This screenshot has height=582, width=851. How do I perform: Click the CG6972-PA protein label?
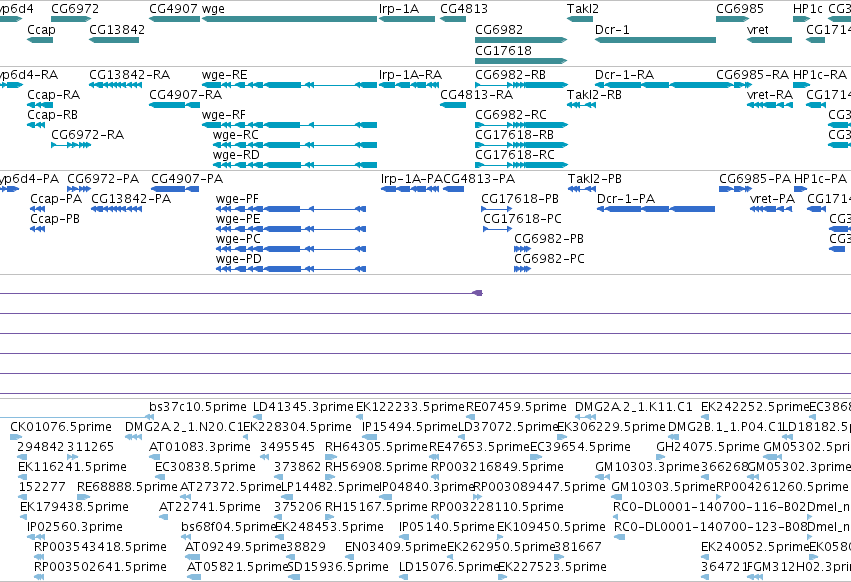103,179
